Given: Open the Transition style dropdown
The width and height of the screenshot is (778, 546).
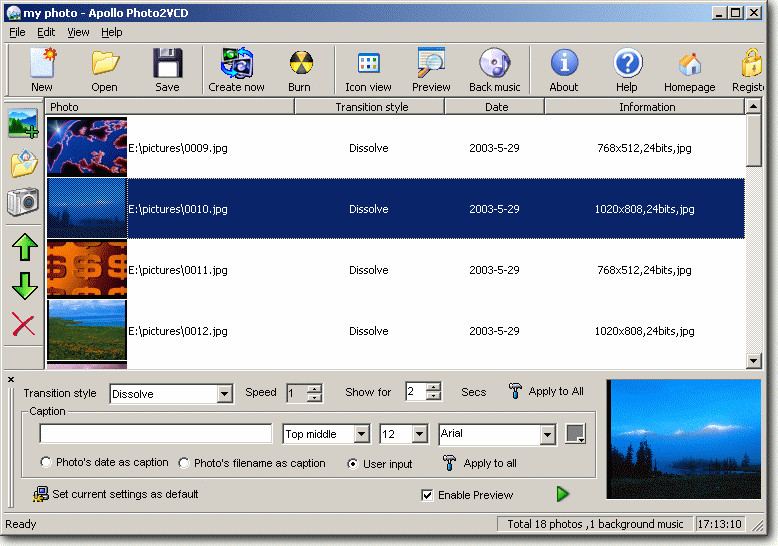Looking at the screenshot, I should (x=224, y=394).
